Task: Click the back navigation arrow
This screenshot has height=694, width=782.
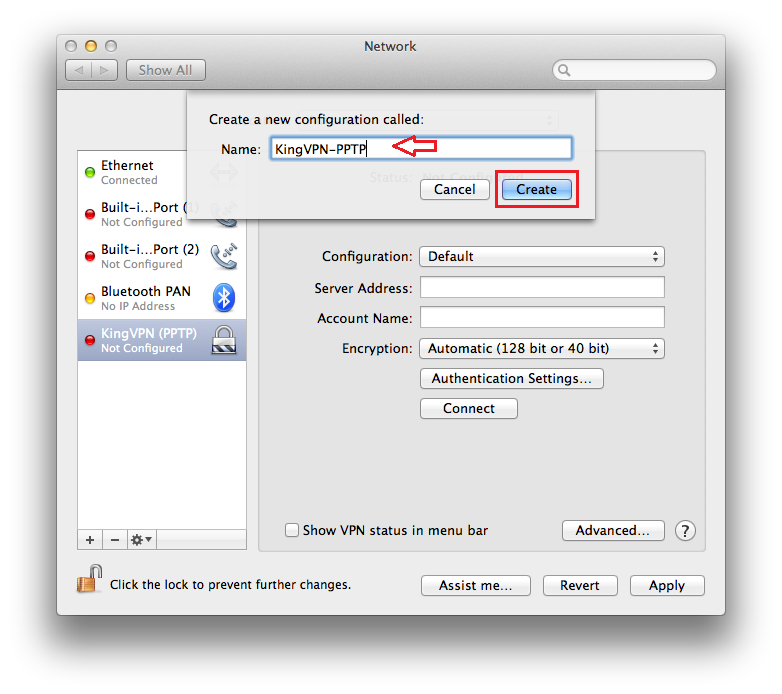Action: (79, 70)
